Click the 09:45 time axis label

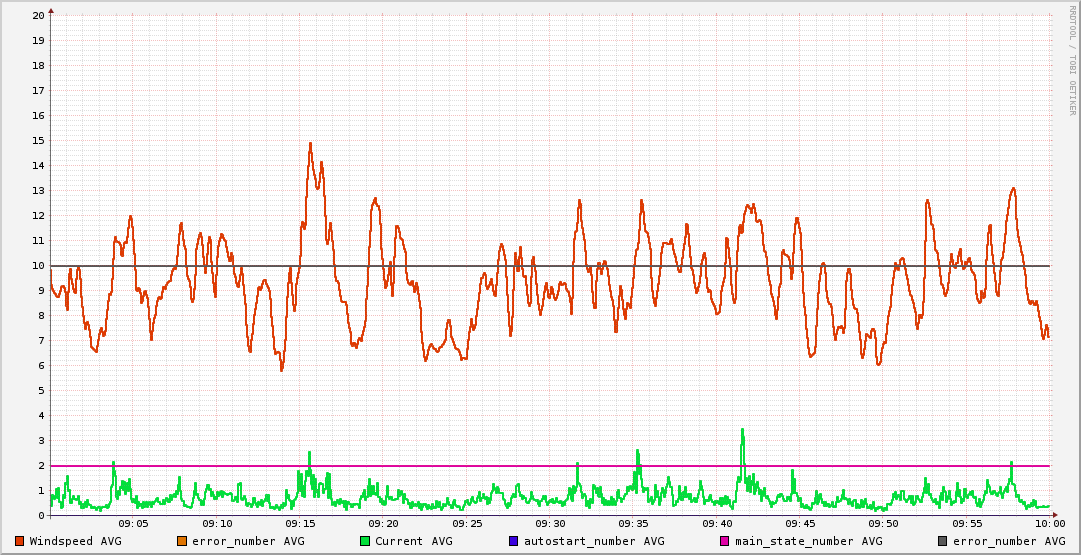click(800, 523)
